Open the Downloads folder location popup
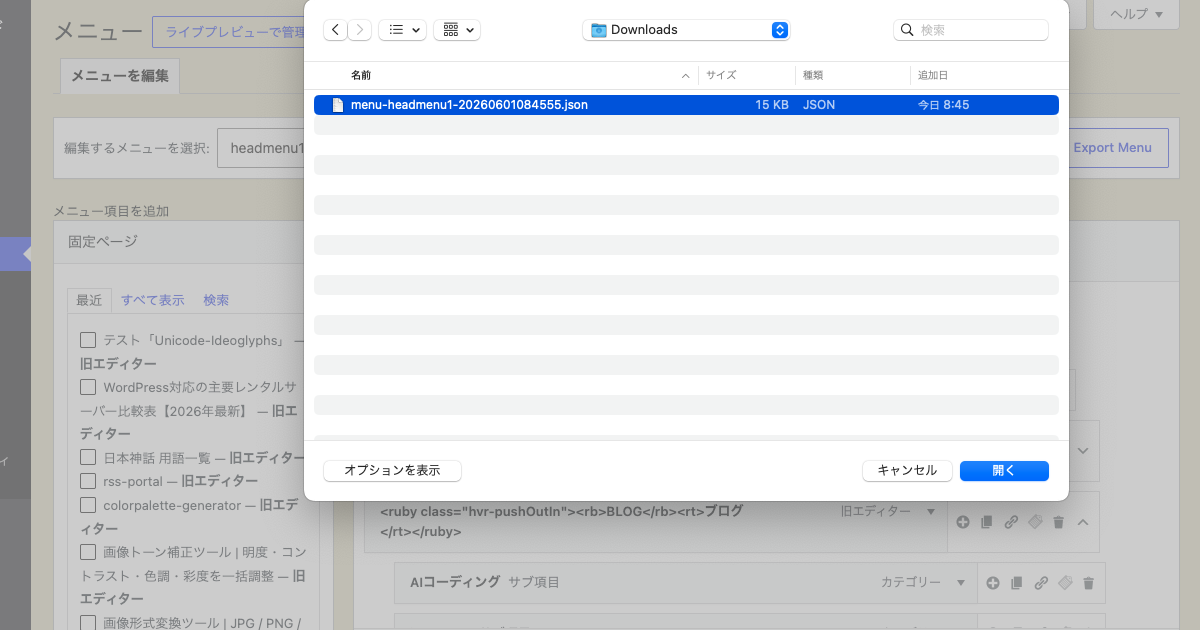Image resolution: width=1200 pixels, height=630 pixels. [686, 30]
